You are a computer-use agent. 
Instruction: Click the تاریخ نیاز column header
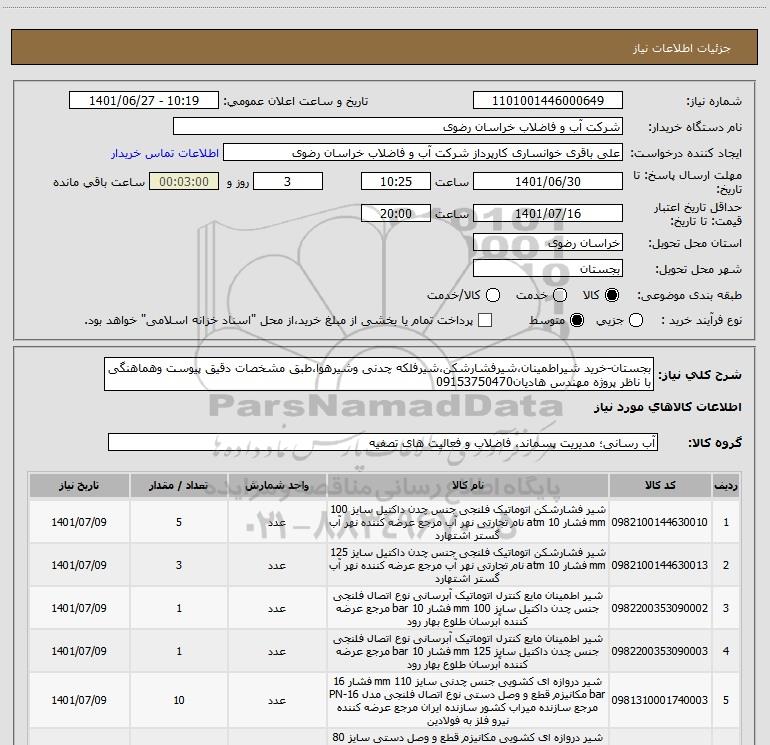(79, 486)
